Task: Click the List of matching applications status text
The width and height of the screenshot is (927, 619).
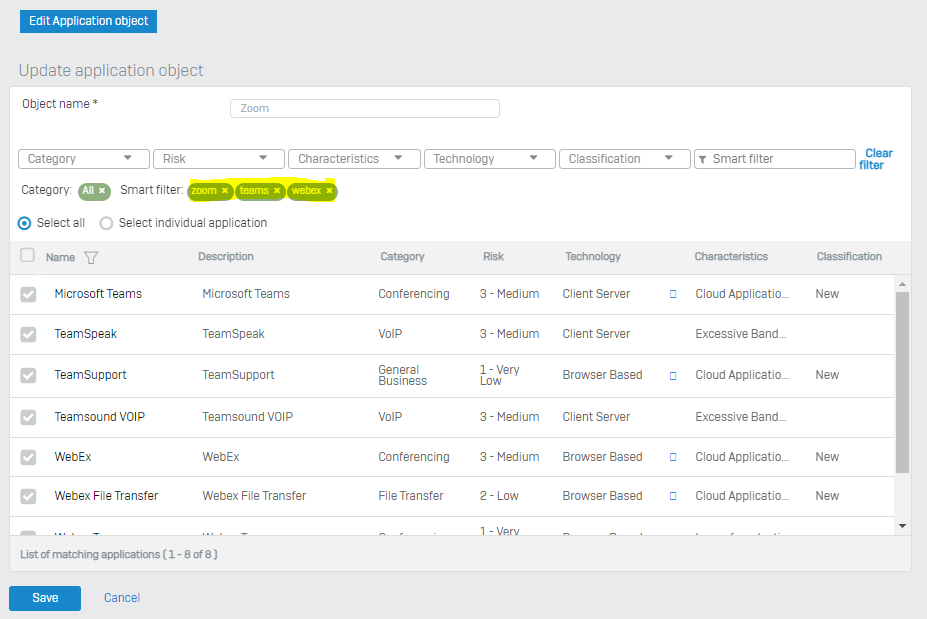Action: tap(119, 555)
